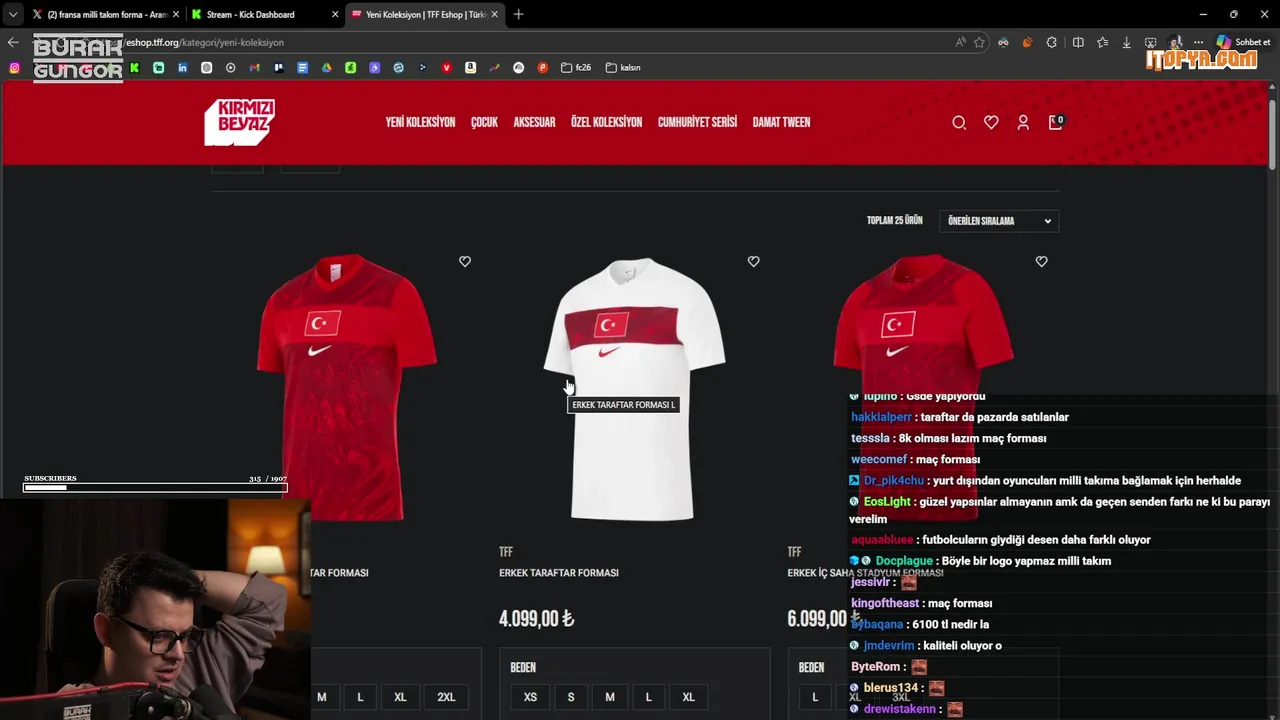
Task: Open the Google Drive bookmark icon
Action: [x=327, y=68]
